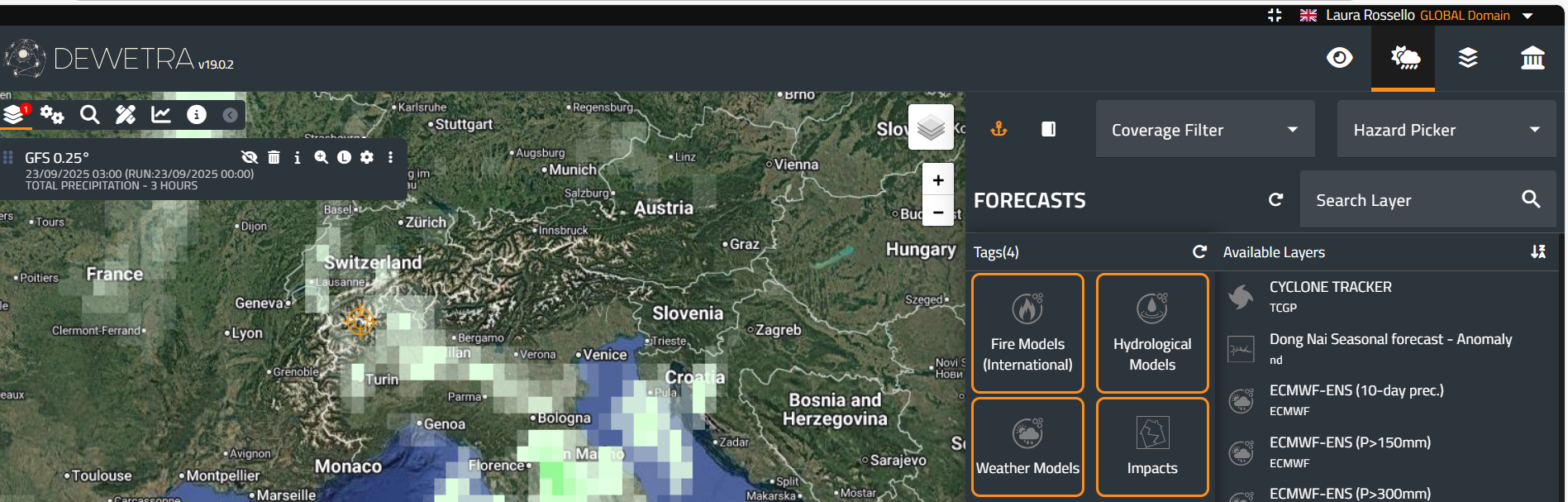Open the basemap layer switcher
This screenshot has height=502, width=1568.
click(931, 127)
